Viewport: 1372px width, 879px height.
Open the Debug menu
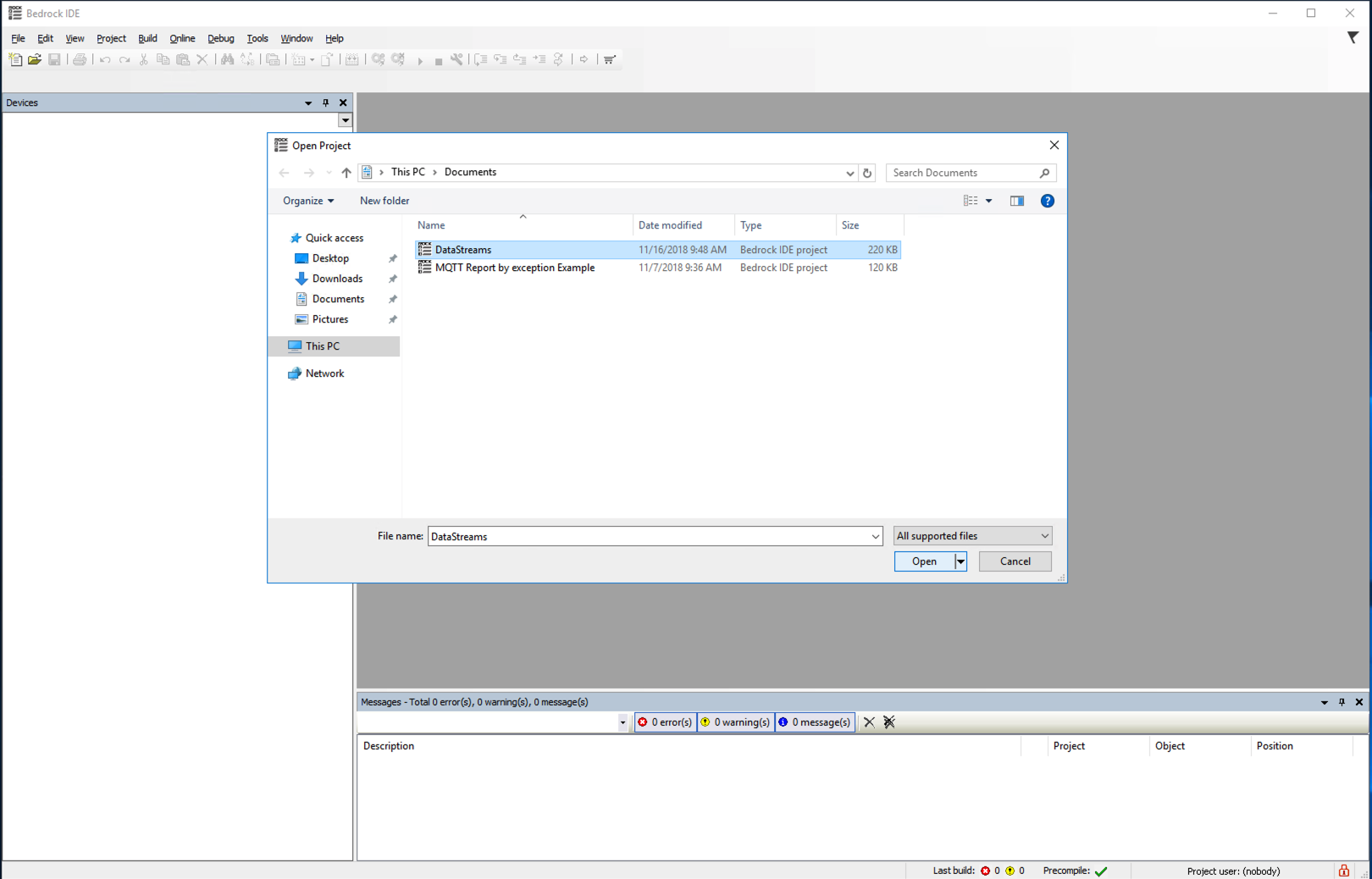(220, 38)
